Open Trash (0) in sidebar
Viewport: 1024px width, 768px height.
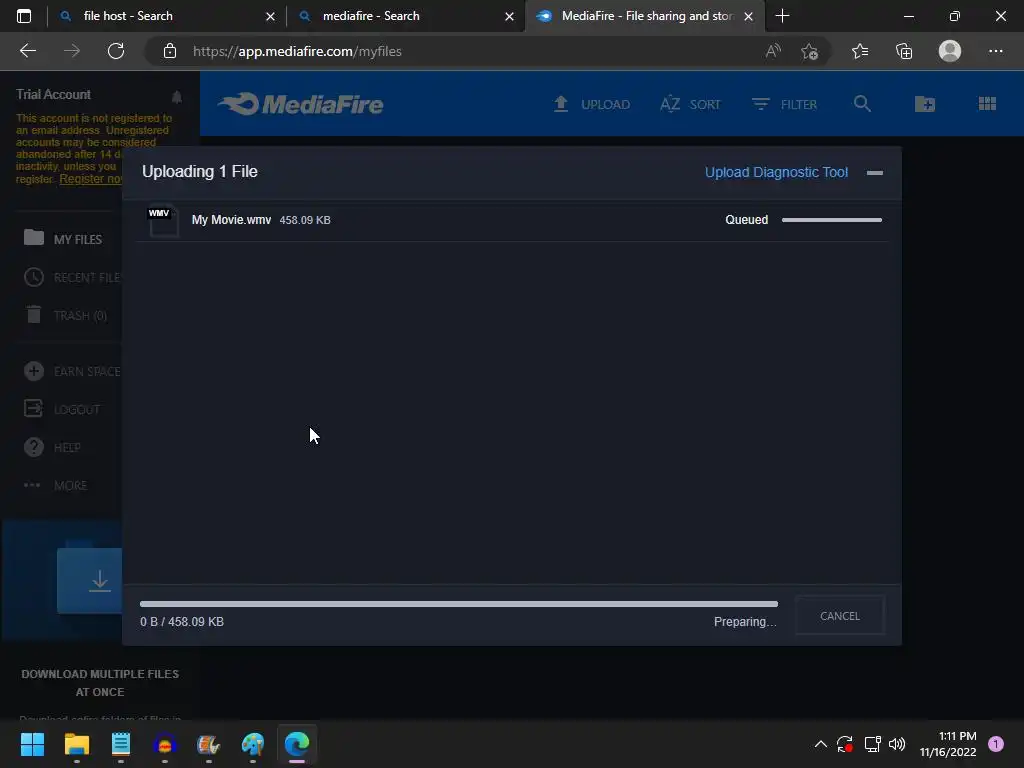tap(65, 315)
